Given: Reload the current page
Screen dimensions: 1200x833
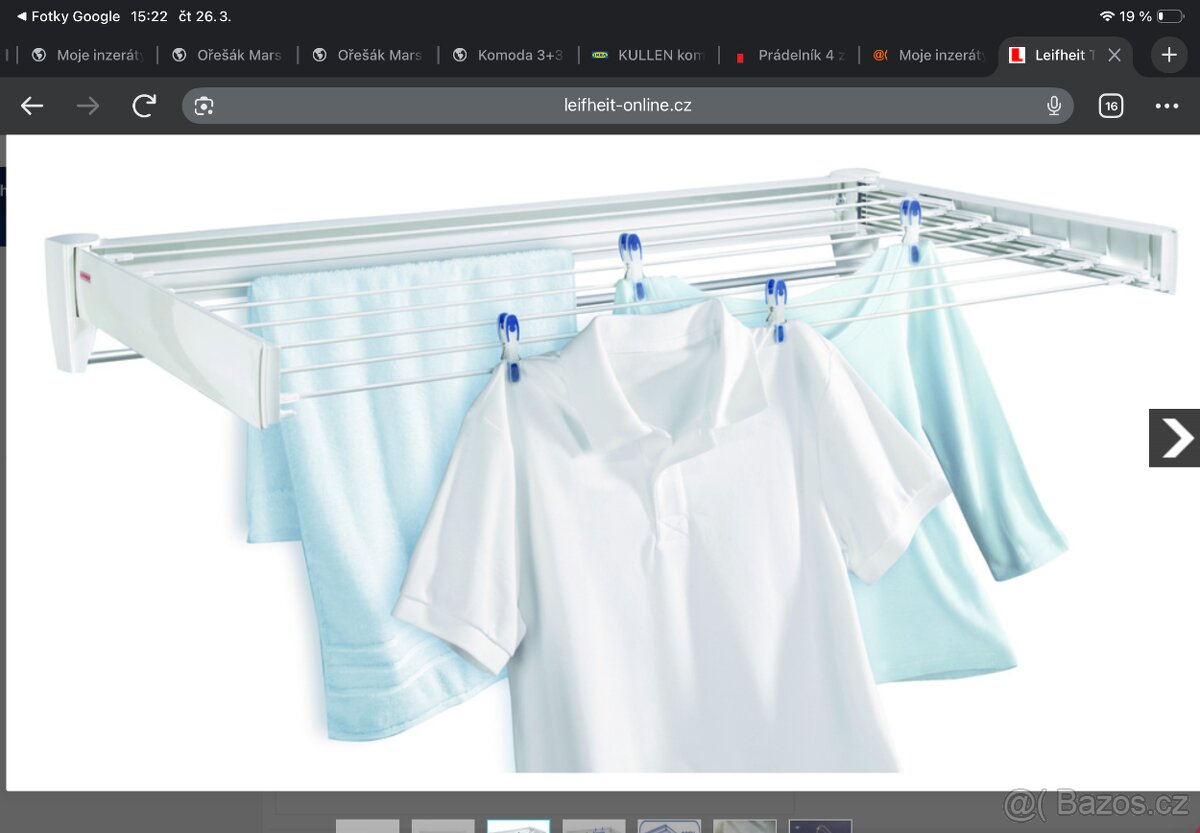Looking at the screenshot, I should point(144,106).
